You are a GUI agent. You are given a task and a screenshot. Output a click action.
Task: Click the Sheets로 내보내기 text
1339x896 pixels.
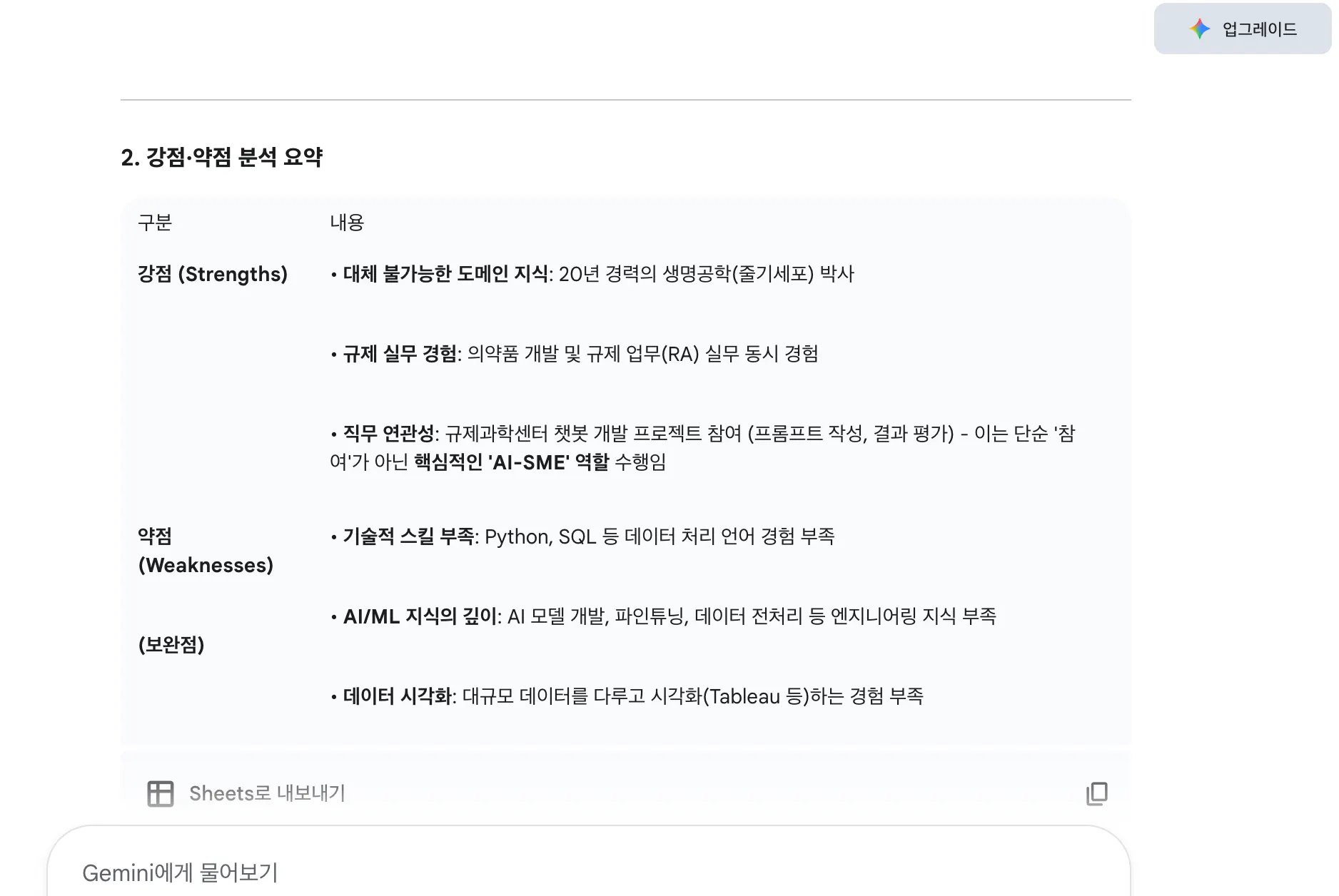coord(267,793)
